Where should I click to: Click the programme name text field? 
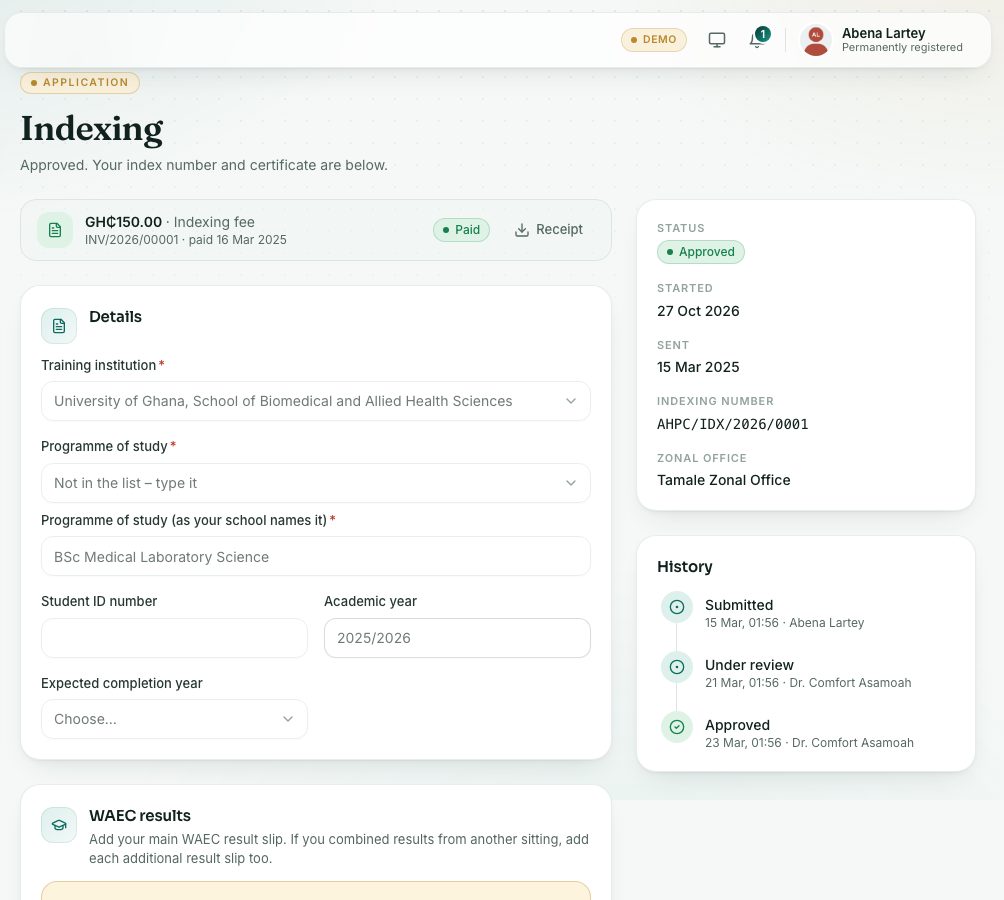[x=316, y=557]
